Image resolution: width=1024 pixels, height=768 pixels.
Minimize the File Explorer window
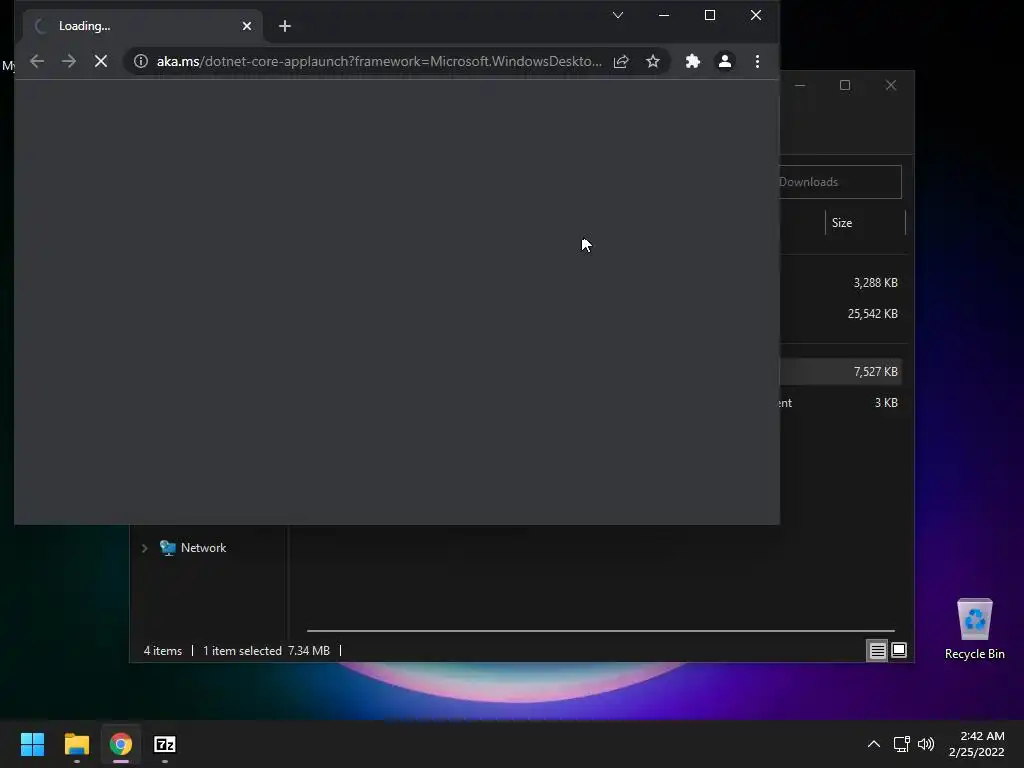click(x=800, y=86)
